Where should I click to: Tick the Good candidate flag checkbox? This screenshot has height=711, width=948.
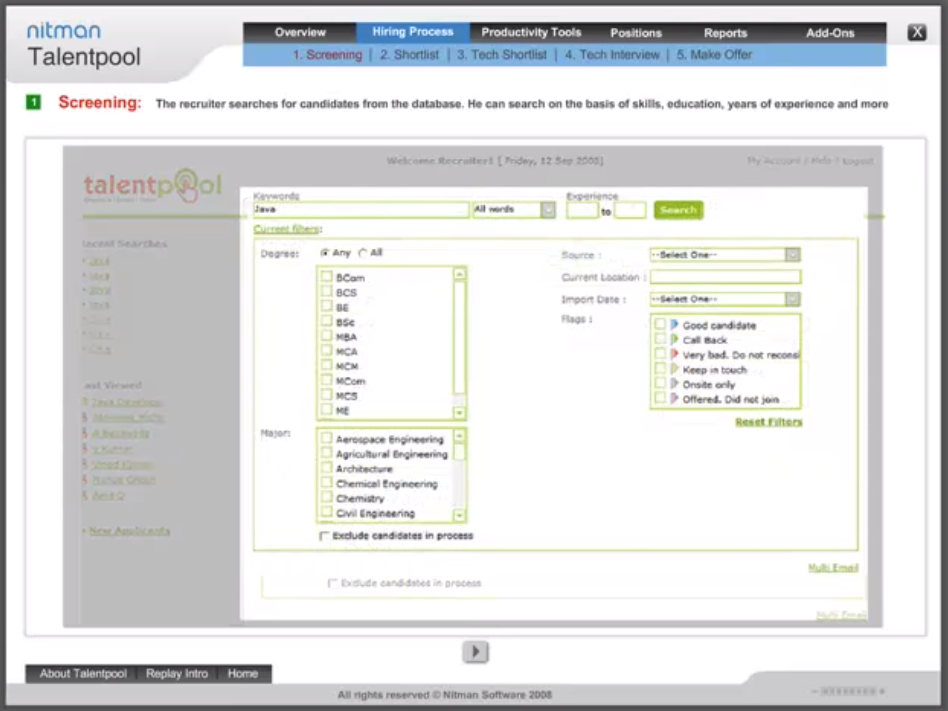660,324
